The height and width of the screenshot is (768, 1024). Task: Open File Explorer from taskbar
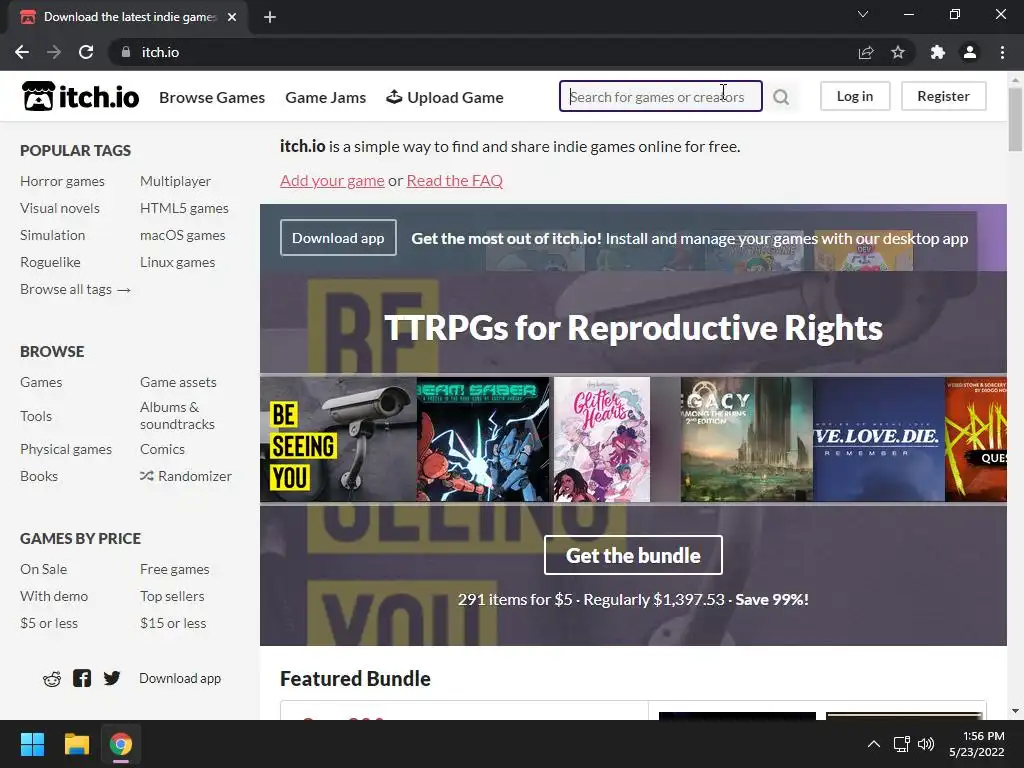click(x=76, y=744)
